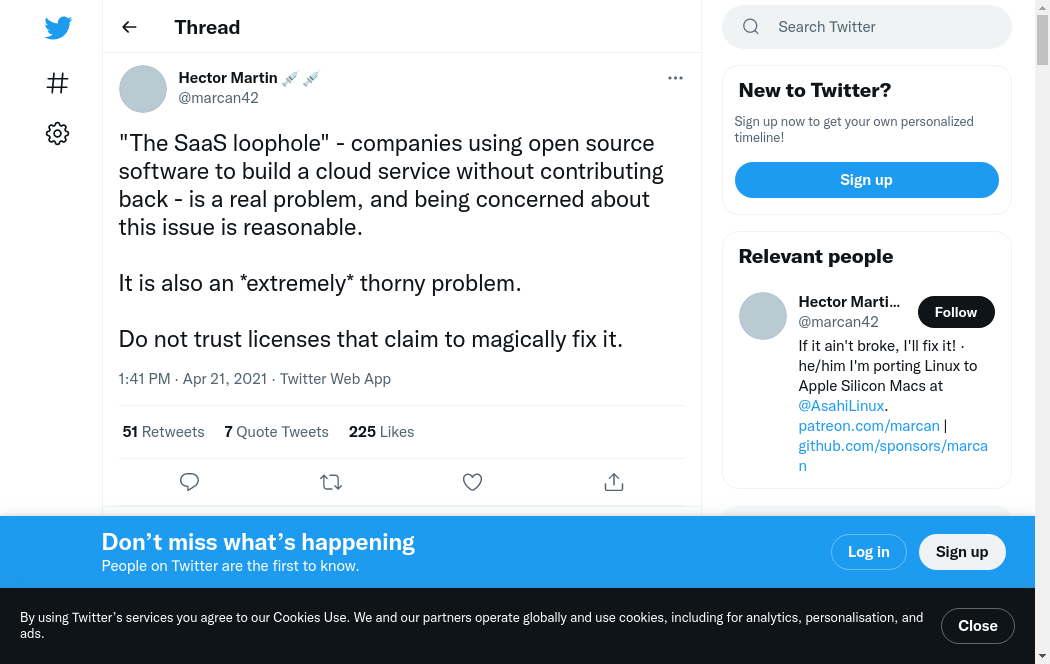The height and width of the screenshot is (664, 1050).
Task: Go back using the arrow icon
Action: (x=129, y=27)
